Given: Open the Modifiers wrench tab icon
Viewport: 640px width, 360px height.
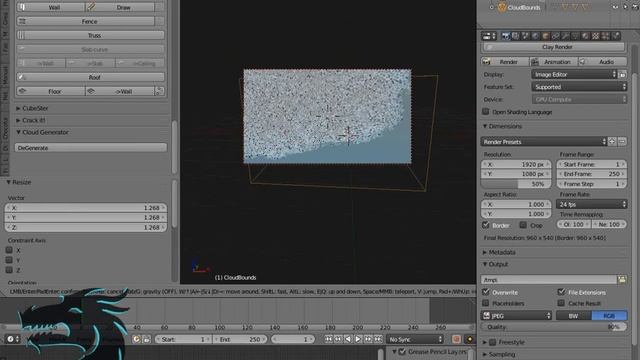Looking at the screenshot, I should coord(566,36).
